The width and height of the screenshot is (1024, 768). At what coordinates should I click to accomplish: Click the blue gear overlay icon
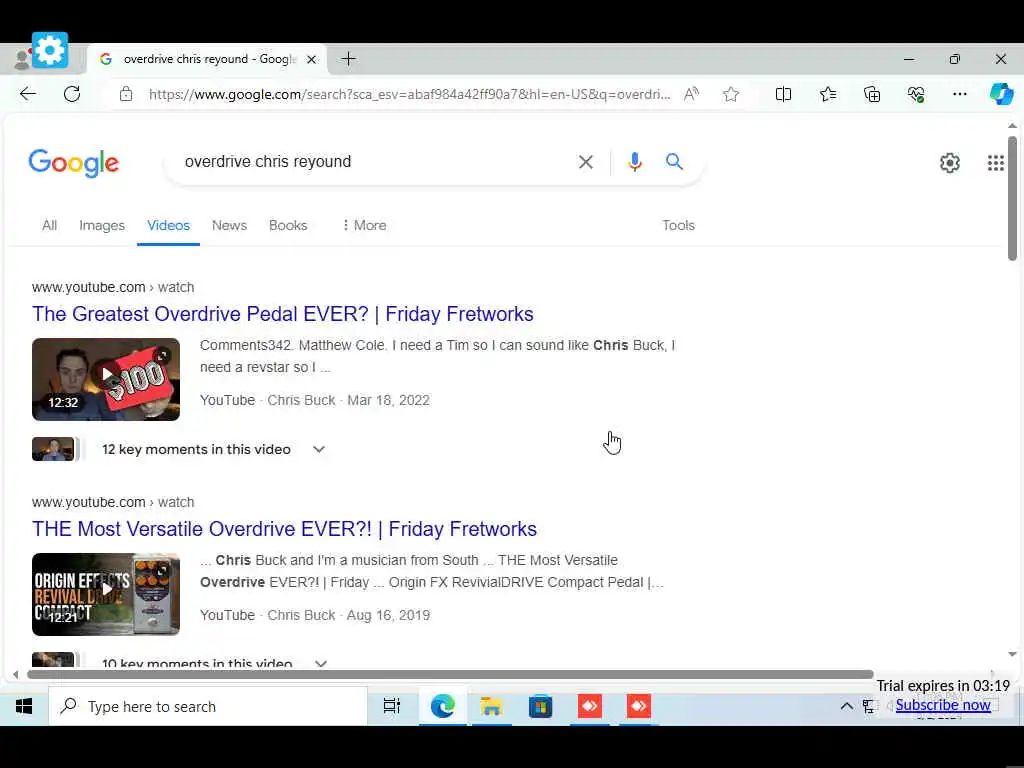point(50,50)
